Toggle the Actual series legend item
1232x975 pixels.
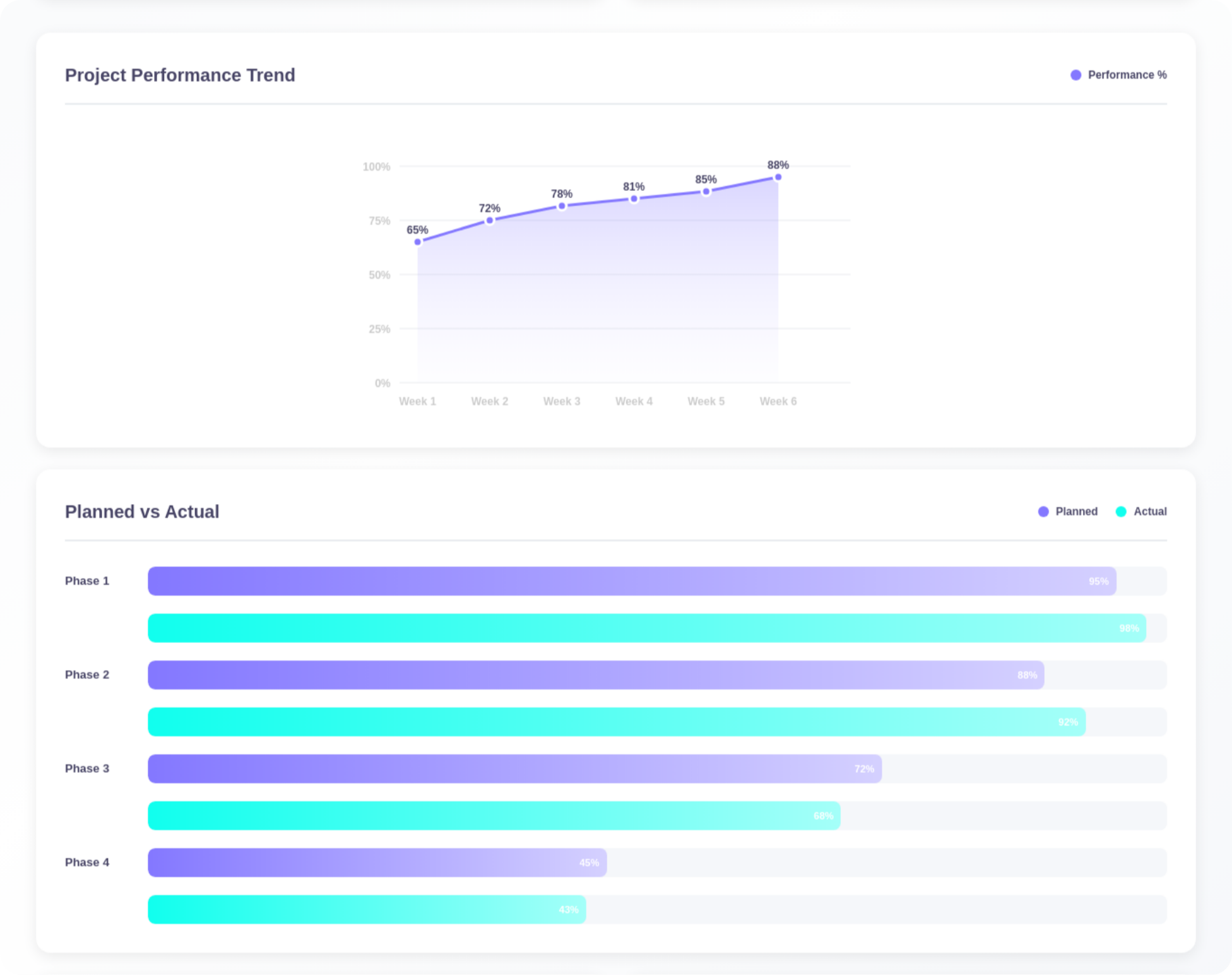[x=1141, y=512]
